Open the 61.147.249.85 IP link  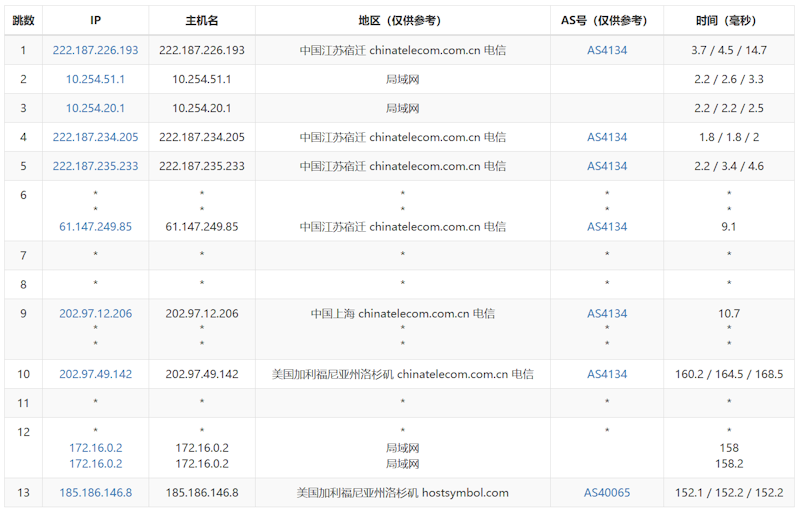click(x=95, y=227)
